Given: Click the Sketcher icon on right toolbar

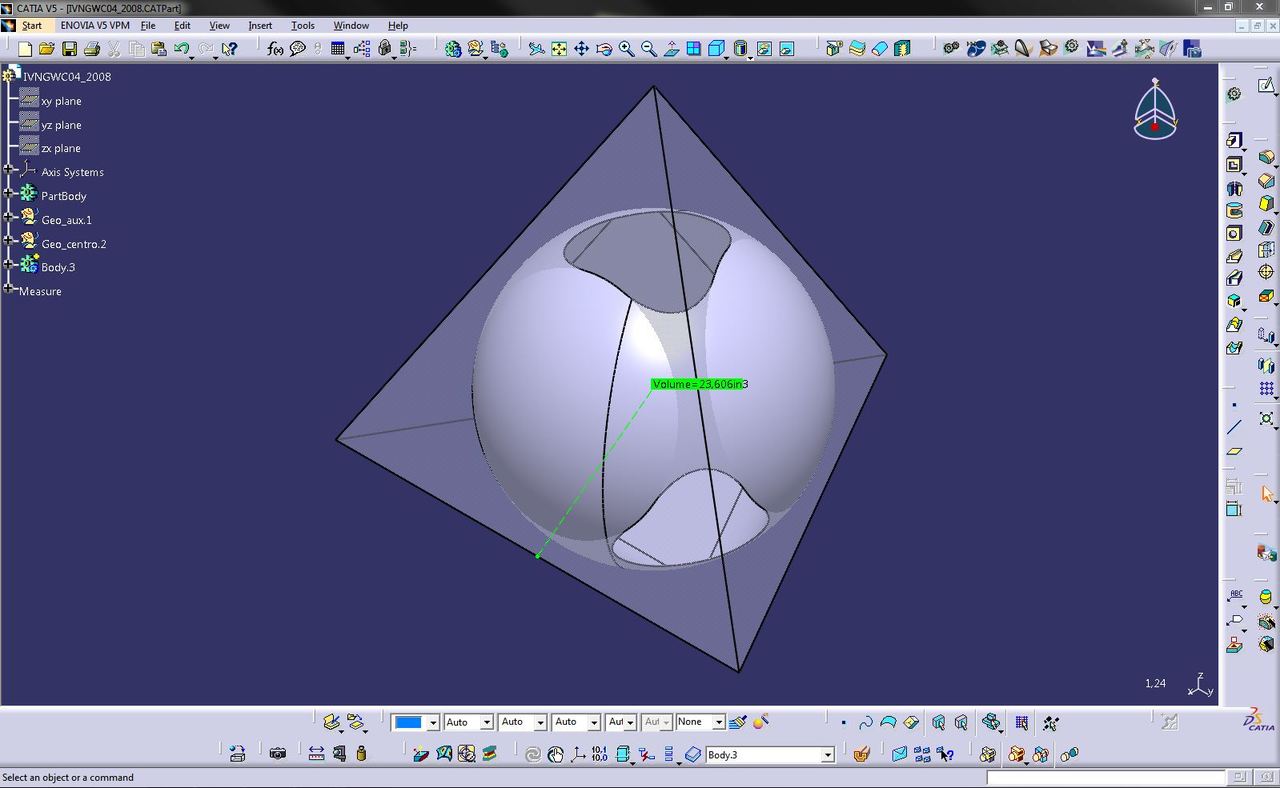Looking at the screenshot, I should click(x=1266, y=87).
